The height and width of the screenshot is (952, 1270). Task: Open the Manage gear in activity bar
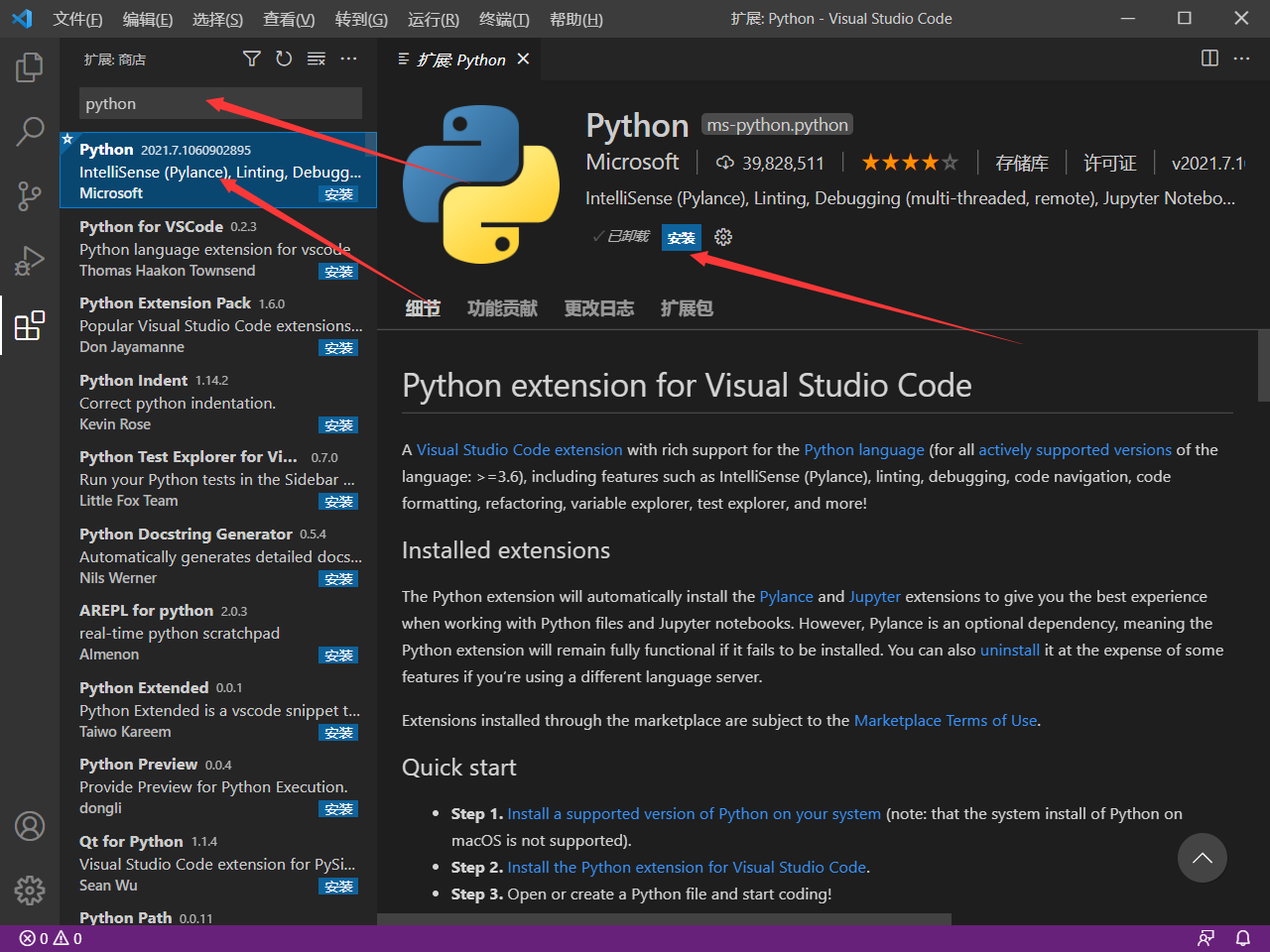30,890
